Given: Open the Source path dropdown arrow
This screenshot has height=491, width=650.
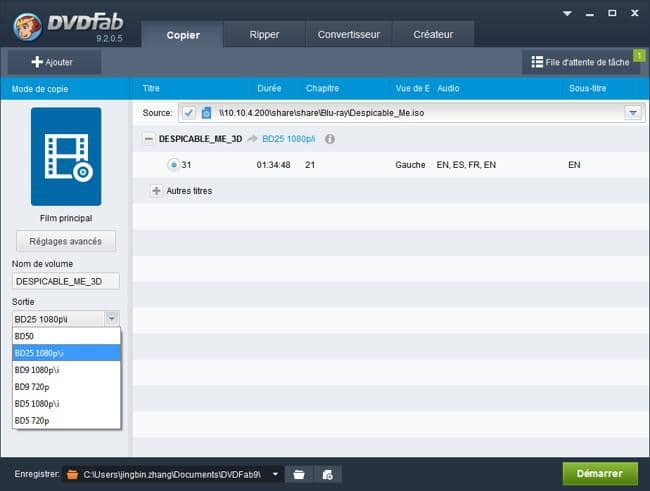Looking at the screenshot, I should coord(633,113).
